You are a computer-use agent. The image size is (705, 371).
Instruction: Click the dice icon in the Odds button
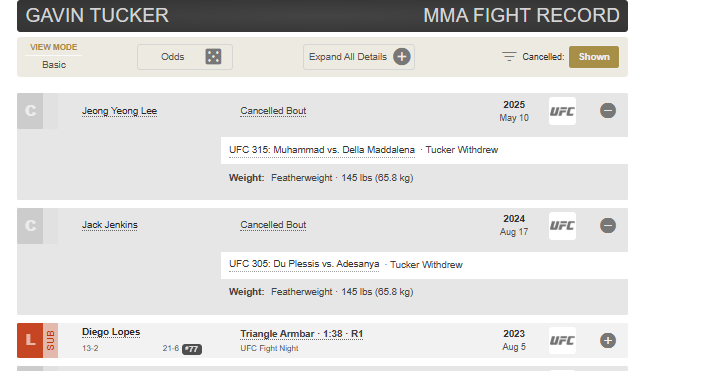click(213, 57)
